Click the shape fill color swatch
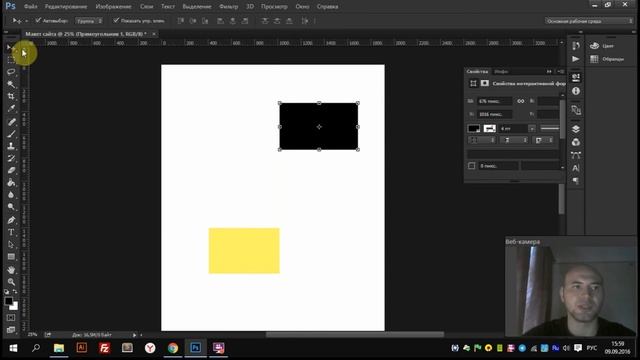Viewport: 640px width, 360px height. [474, 129]
